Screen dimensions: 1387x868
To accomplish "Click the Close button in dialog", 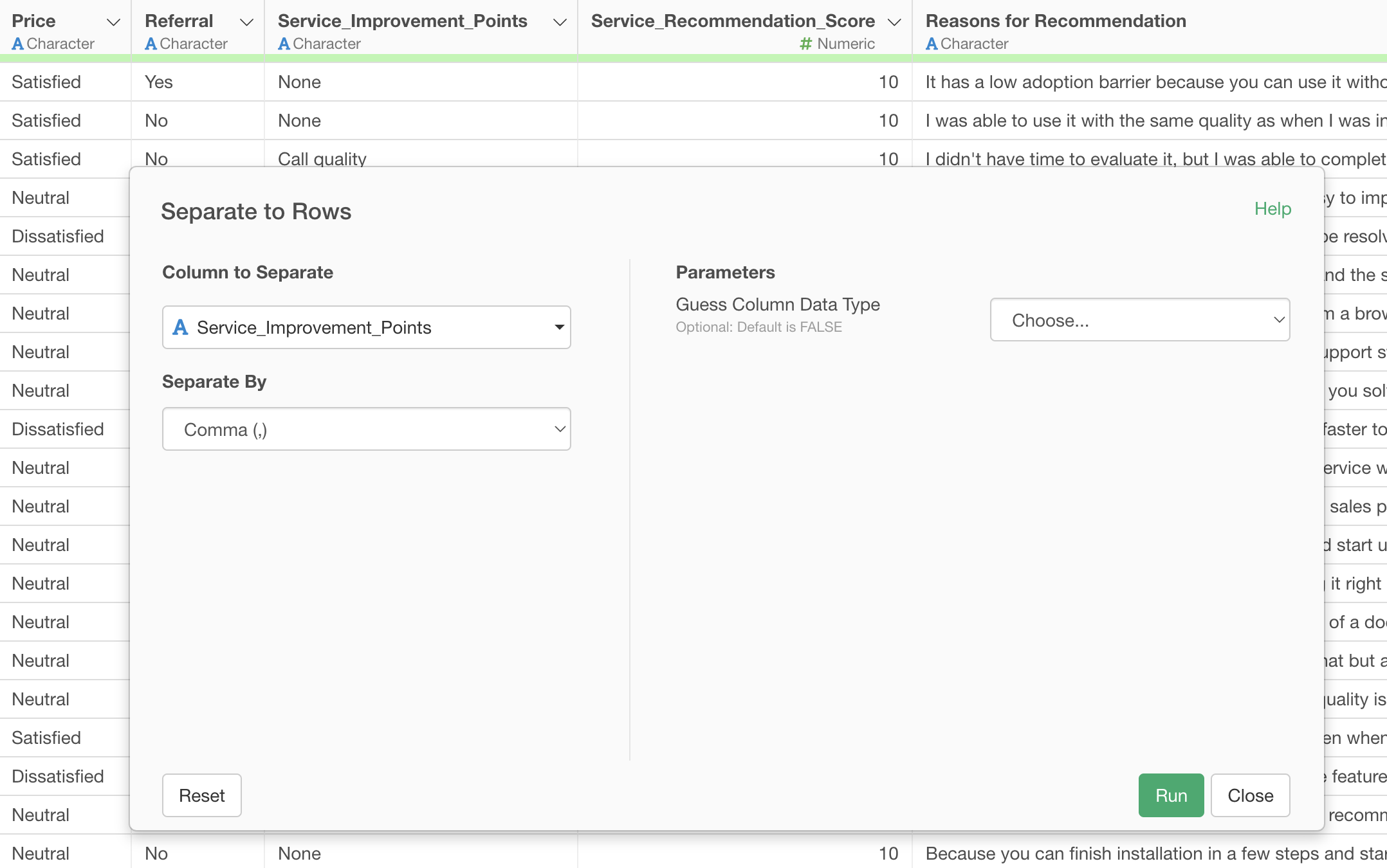I will (x=1249, y=795).
